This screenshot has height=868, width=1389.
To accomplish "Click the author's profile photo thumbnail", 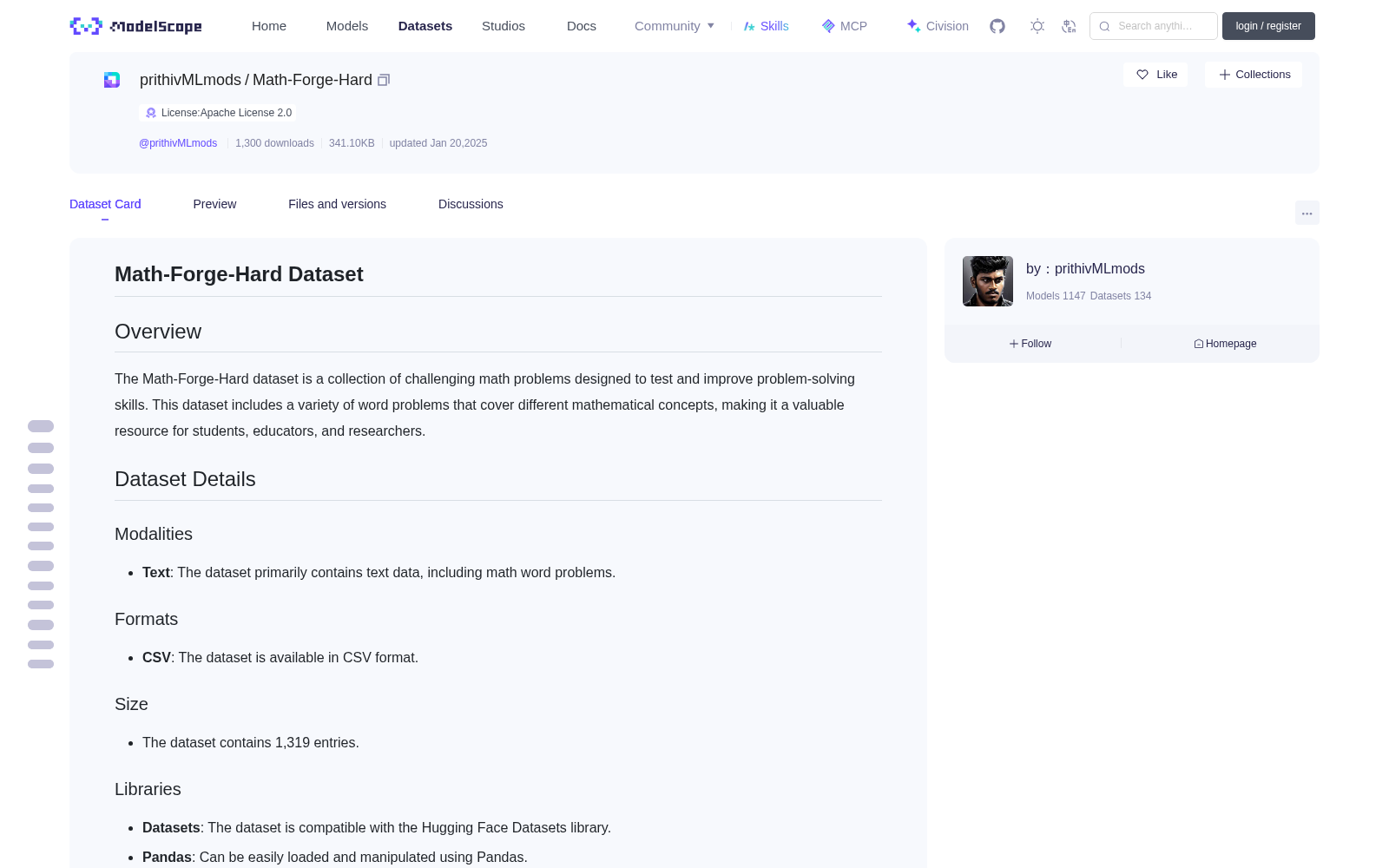I will [988, 281].
